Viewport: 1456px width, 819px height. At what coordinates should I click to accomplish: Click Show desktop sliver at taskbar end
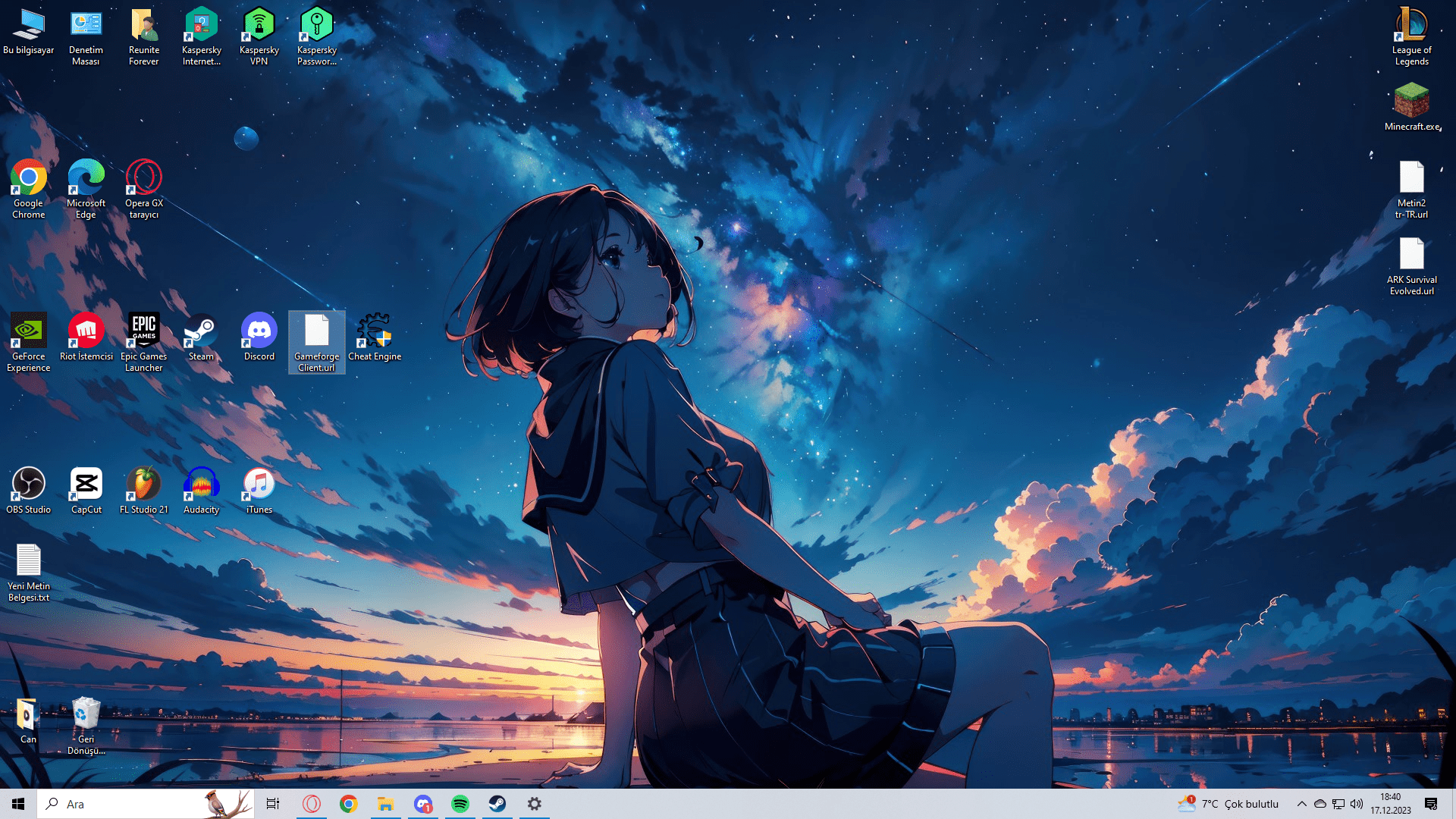[1453, 804]
